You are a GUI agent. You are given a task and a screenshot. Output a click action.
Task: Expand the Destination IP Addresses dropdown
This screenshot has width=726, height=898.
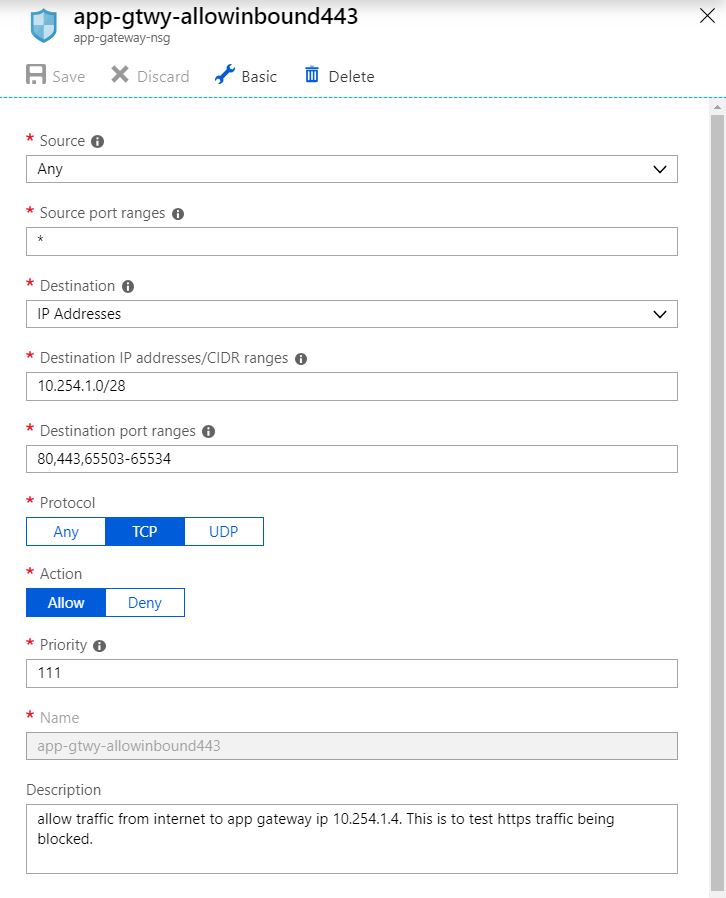click(x=352, y=314)
